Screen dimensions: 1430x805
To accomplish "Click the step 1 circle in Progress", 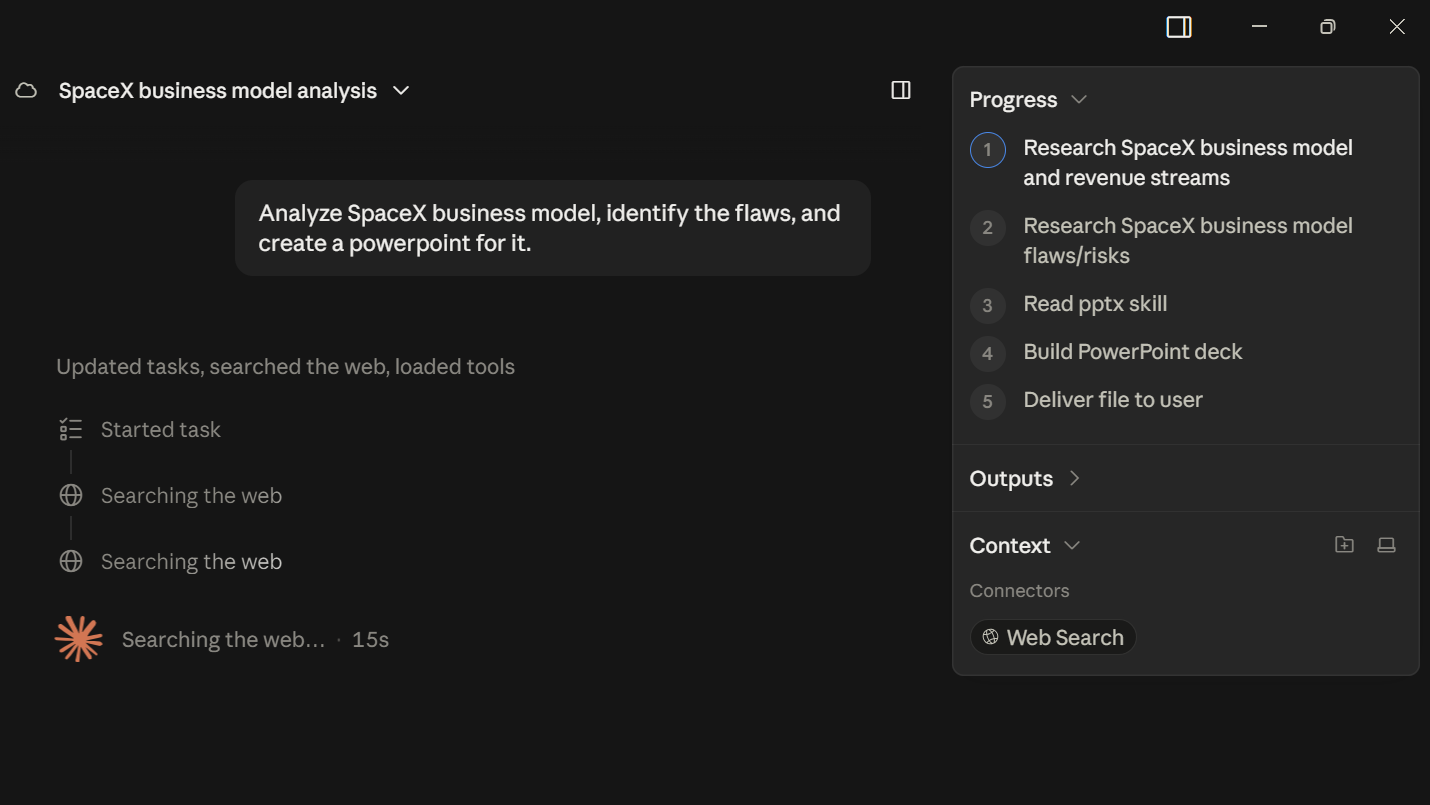I will 988,150.
